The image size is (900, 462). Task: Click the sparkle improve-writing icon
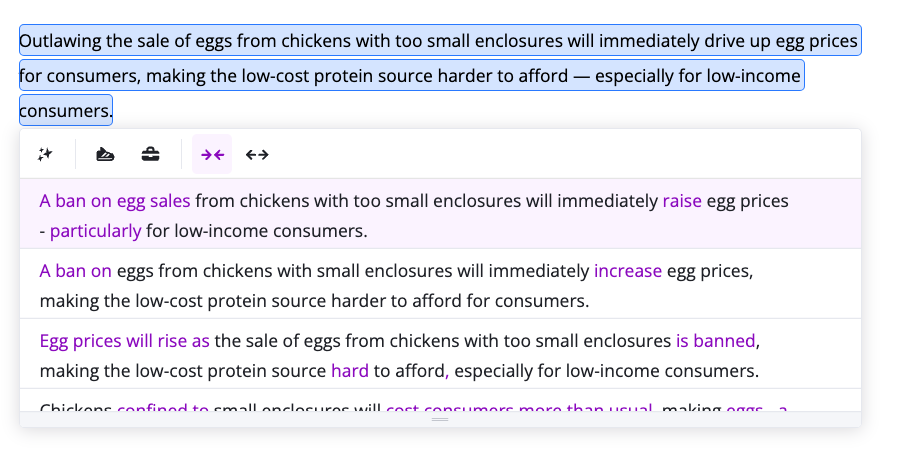45,154
